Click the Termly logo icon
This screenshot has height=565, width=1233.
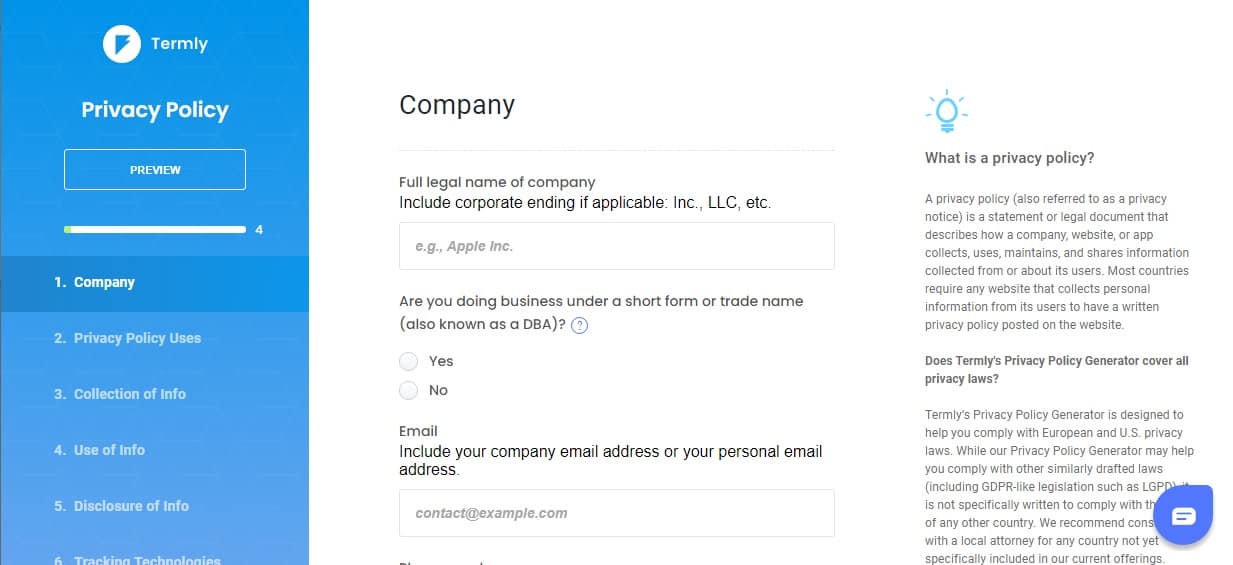pos(122,44)
